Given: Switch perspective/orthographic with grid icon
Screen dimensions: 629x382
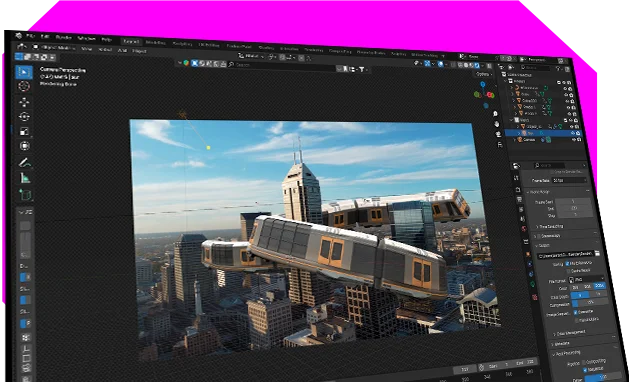Looking at the screenshot, I should [x=500, y=144].
